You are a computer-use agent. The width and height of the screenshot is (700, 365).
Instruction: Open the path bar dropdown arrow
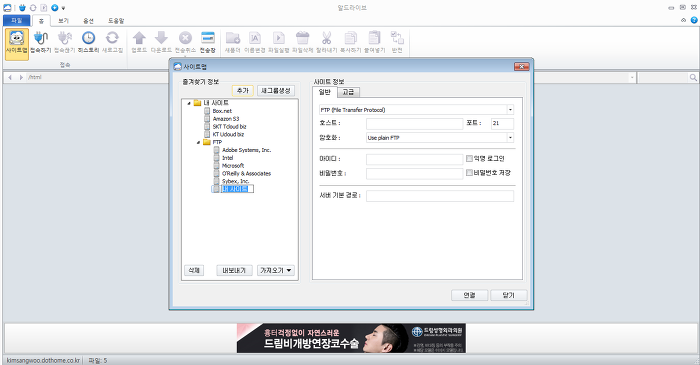tap(632, 77)
